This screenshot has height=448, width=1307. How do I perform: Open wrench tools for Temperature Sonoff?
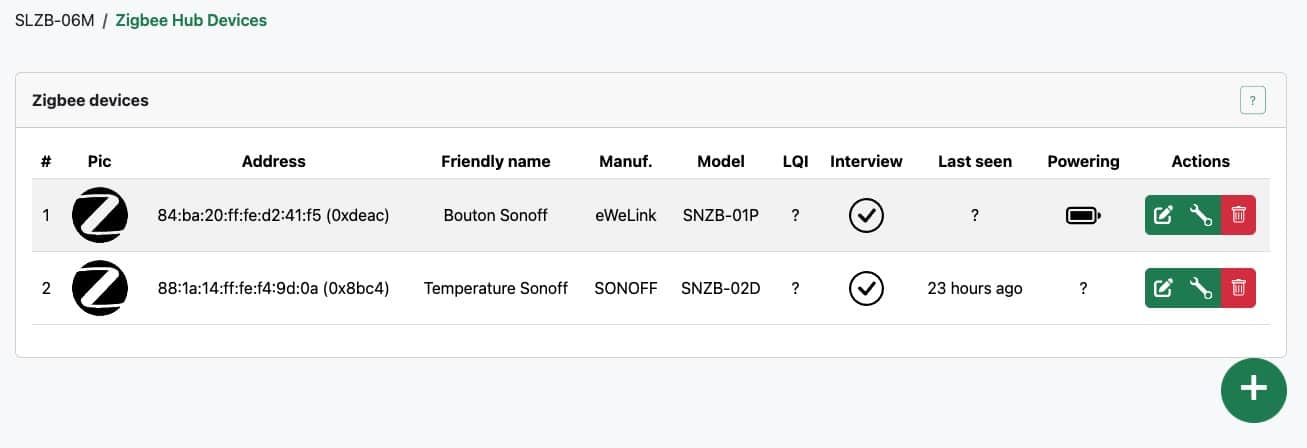pos(1200,288)
